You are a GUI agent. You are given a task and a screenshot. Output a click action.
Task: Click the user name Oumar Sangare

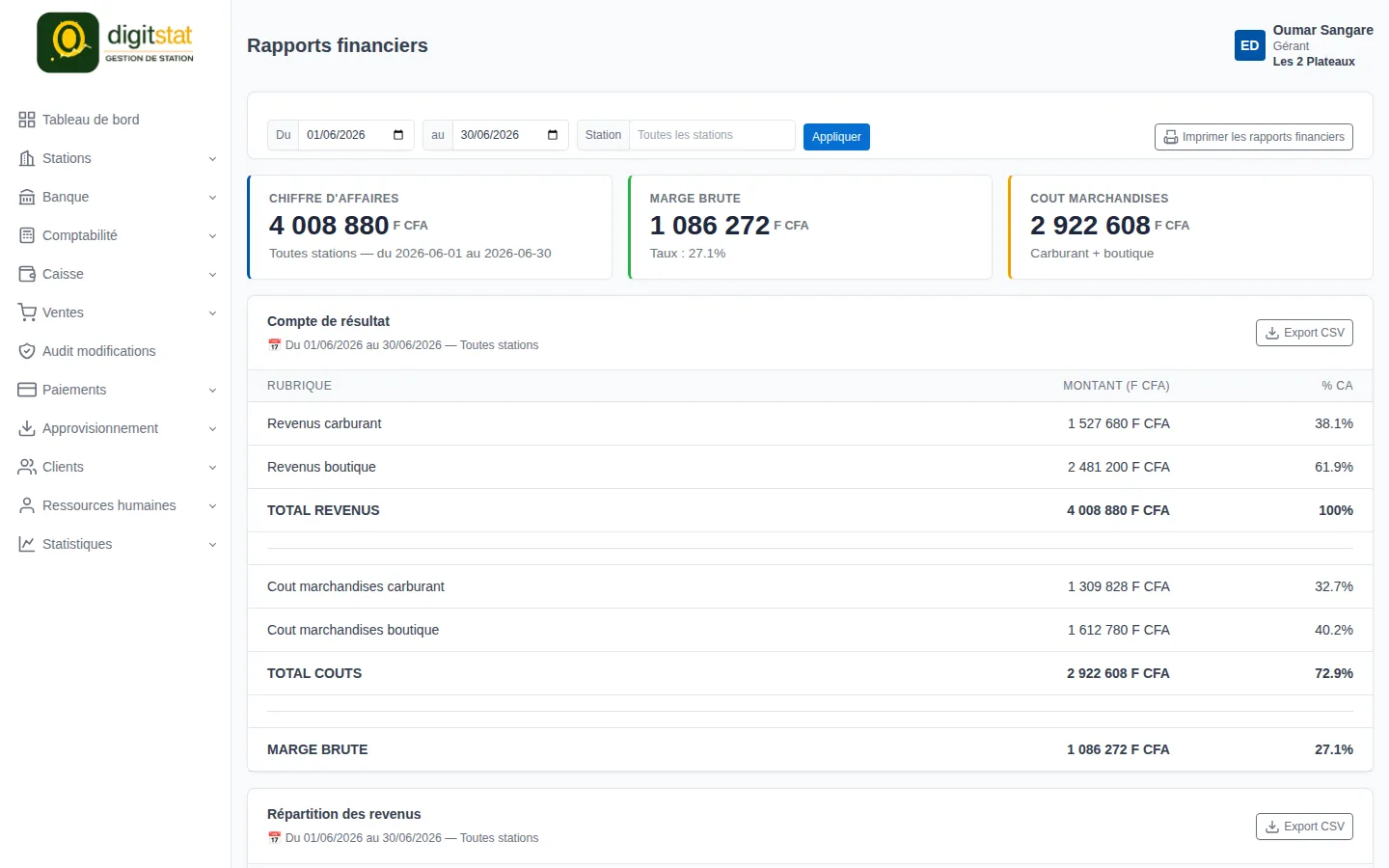1323,30
